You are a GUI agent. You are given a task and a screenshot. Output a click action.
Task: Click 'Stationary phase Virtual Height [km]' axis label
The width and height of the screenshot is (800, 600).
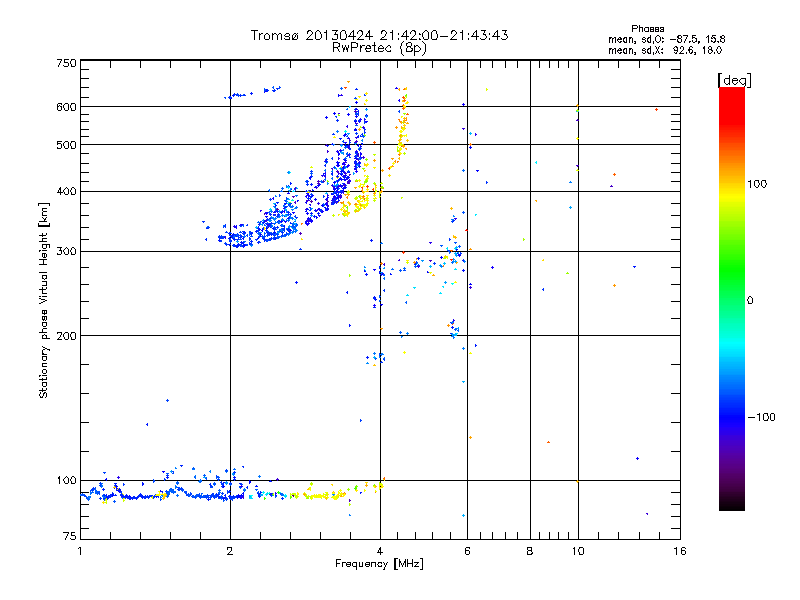coord(44,300)
